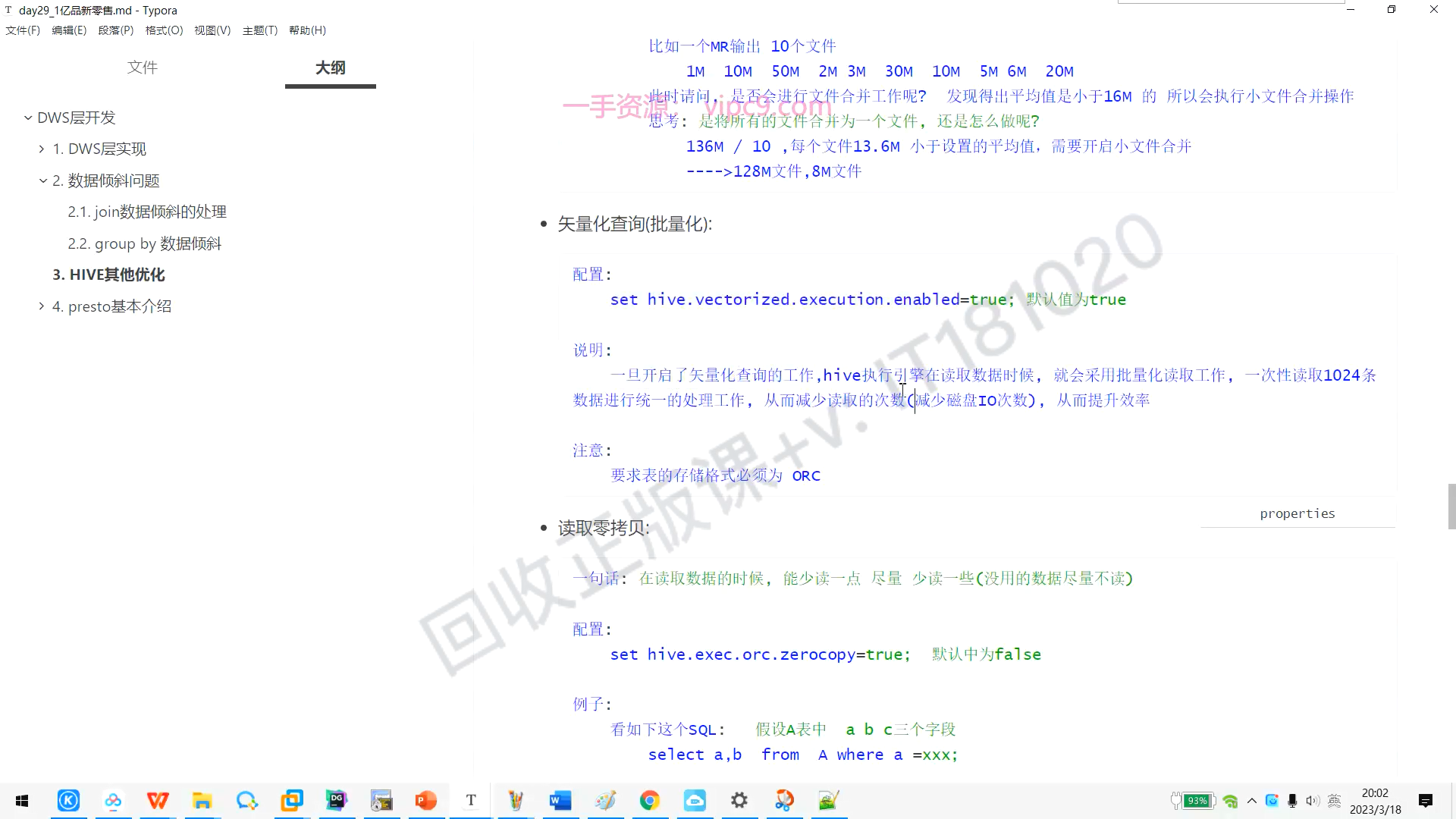Go to 3. HIVE其他优化 outline entry
The image size is (1456, 819).
coord(108,275)
